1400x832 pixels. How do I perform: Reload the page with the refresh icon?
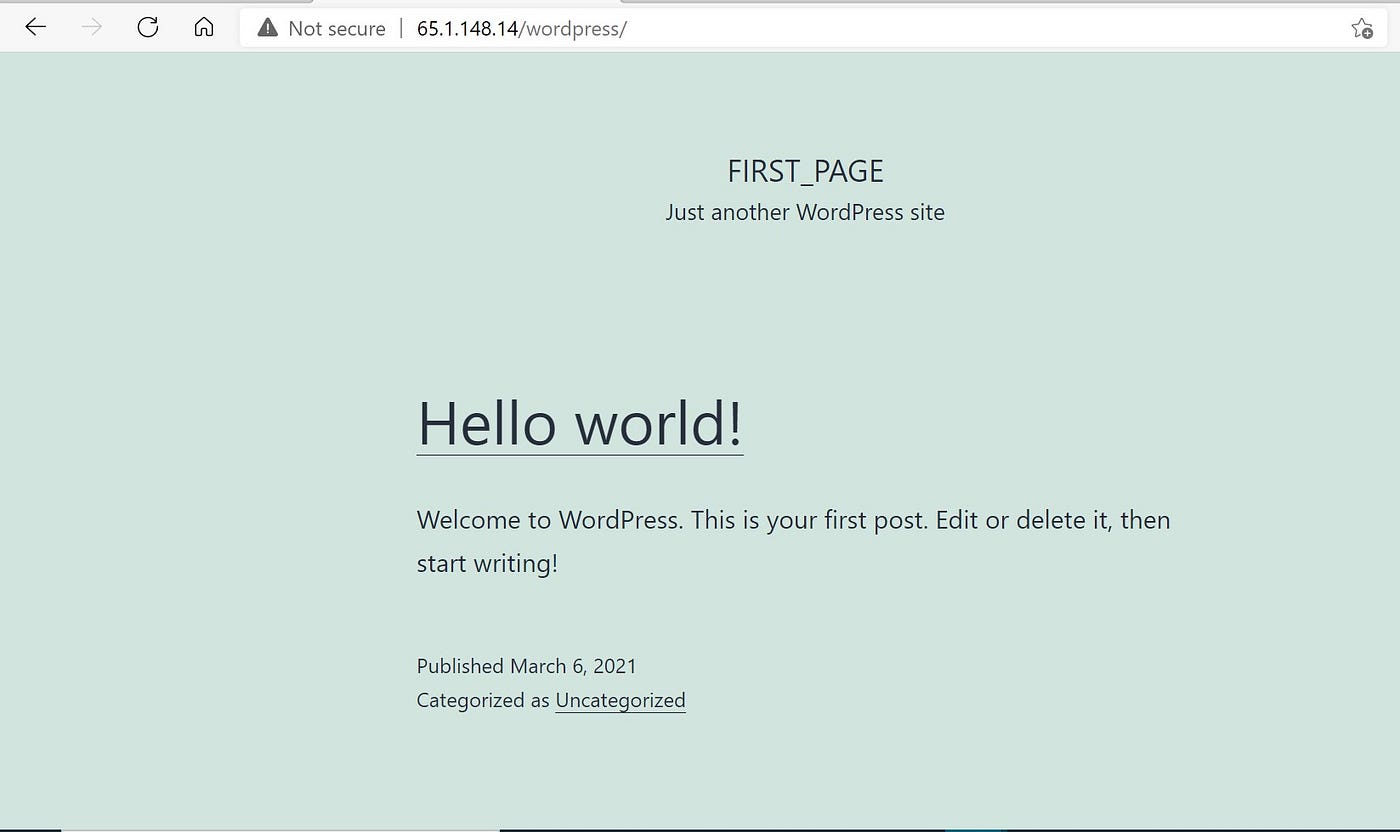pyautogui.click(x=148, y=28)
